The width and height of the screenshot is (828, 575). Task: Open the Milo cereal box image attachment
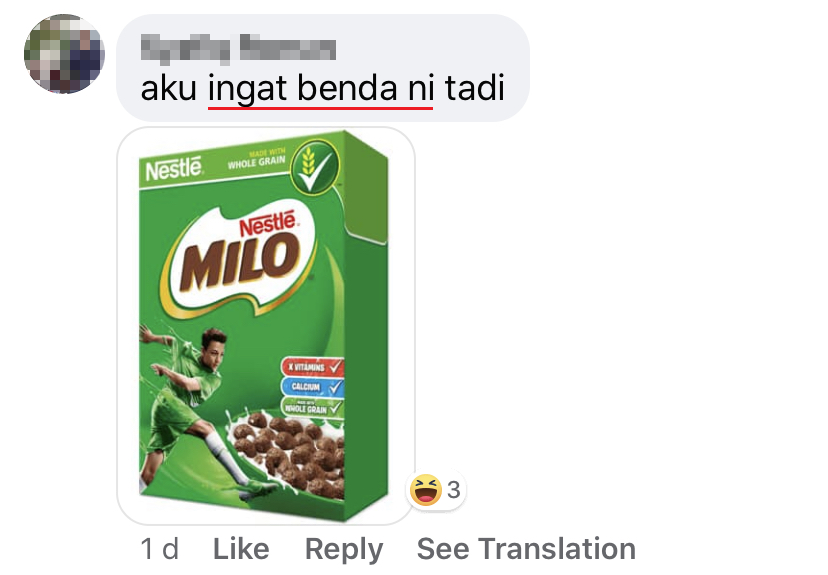[266, 326]
